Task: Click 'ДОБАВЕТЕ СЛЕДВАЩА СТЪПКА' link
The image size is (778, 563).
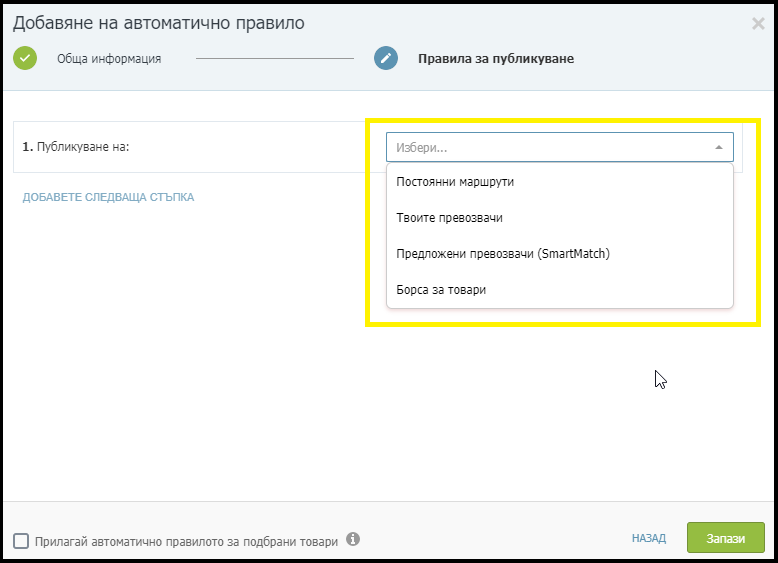Action: click(x=108, y=197)
